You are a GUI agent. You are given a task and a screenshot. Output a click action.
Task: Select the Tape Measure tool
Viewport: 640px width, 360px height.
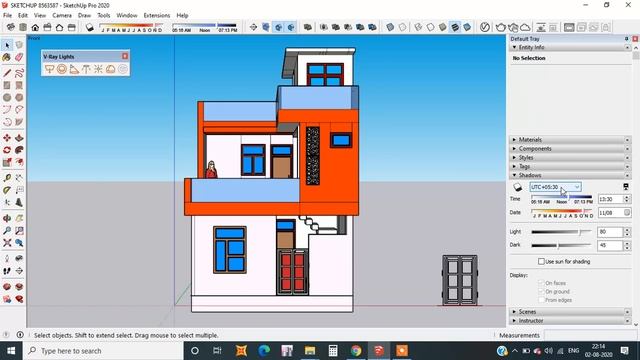(x=7, y=178)
